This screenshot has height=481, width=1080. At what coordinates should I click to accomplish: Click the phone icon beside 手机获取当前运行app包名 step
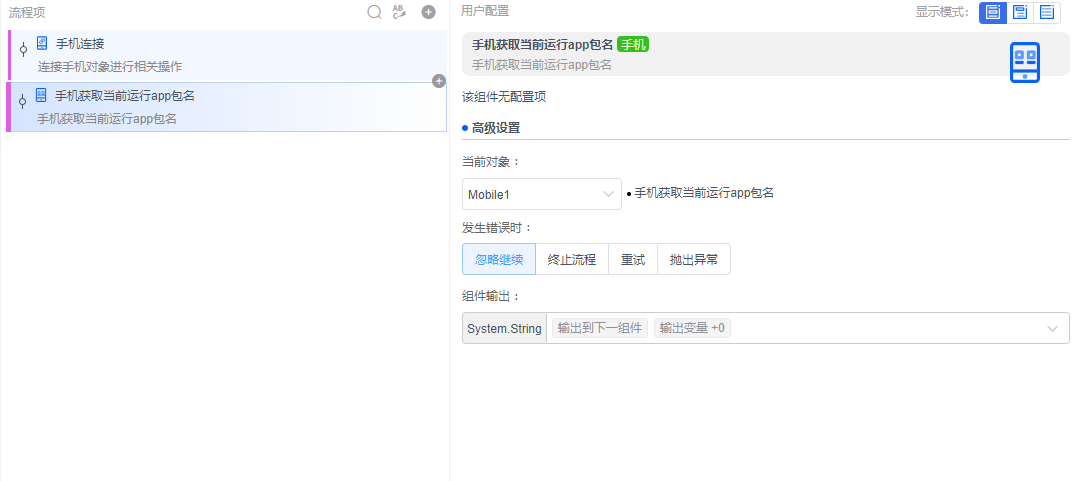(x=41, y=95)
